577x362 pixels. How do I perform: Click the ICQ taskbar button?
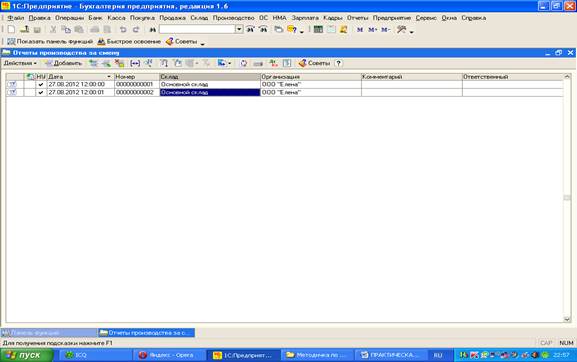(x=95, y=355)
